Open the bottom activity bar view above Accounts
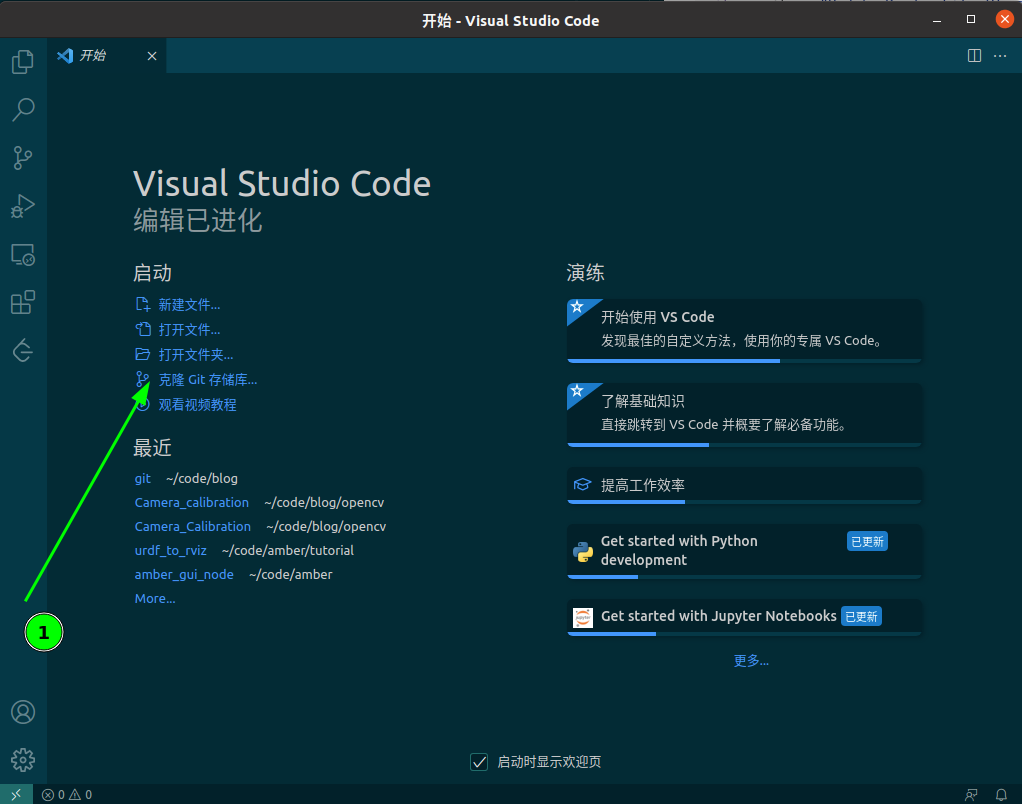Image resolution: width=1022 pixels, height=804 pixels. coord(23,351)
